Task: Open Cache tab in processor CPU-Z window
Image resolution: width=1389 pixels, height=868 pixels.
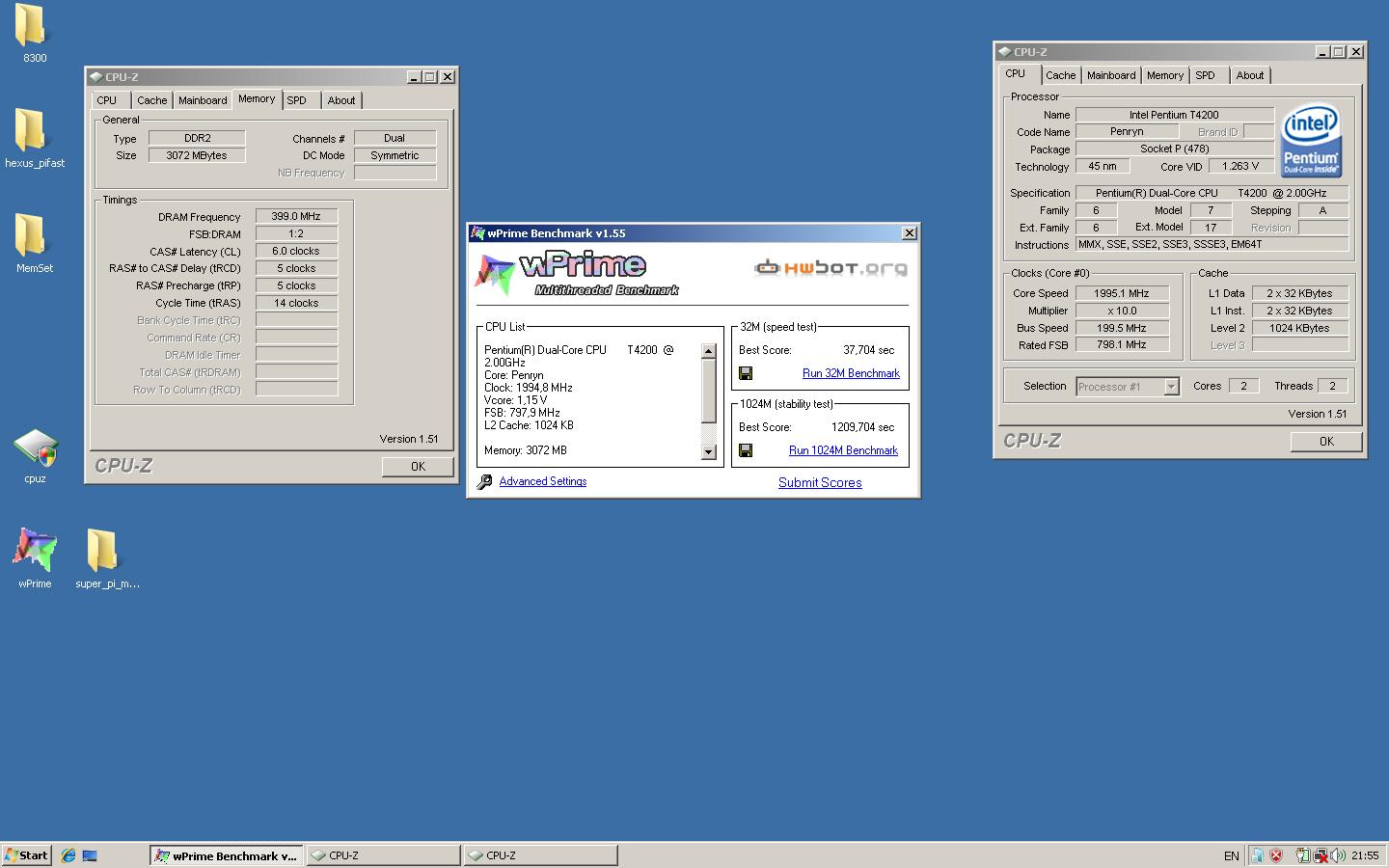Action: click(1060, 75)
